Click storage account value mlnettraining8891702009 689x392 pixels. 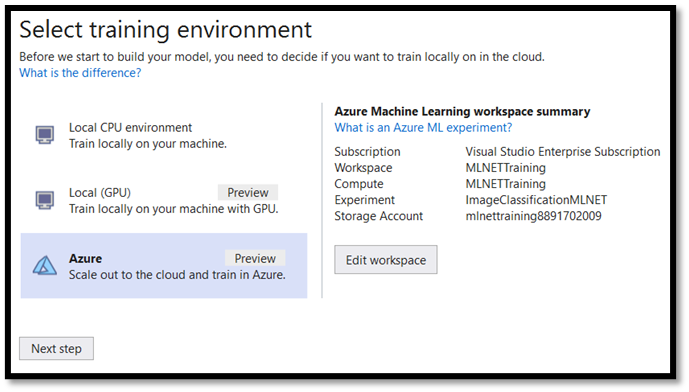533,216
